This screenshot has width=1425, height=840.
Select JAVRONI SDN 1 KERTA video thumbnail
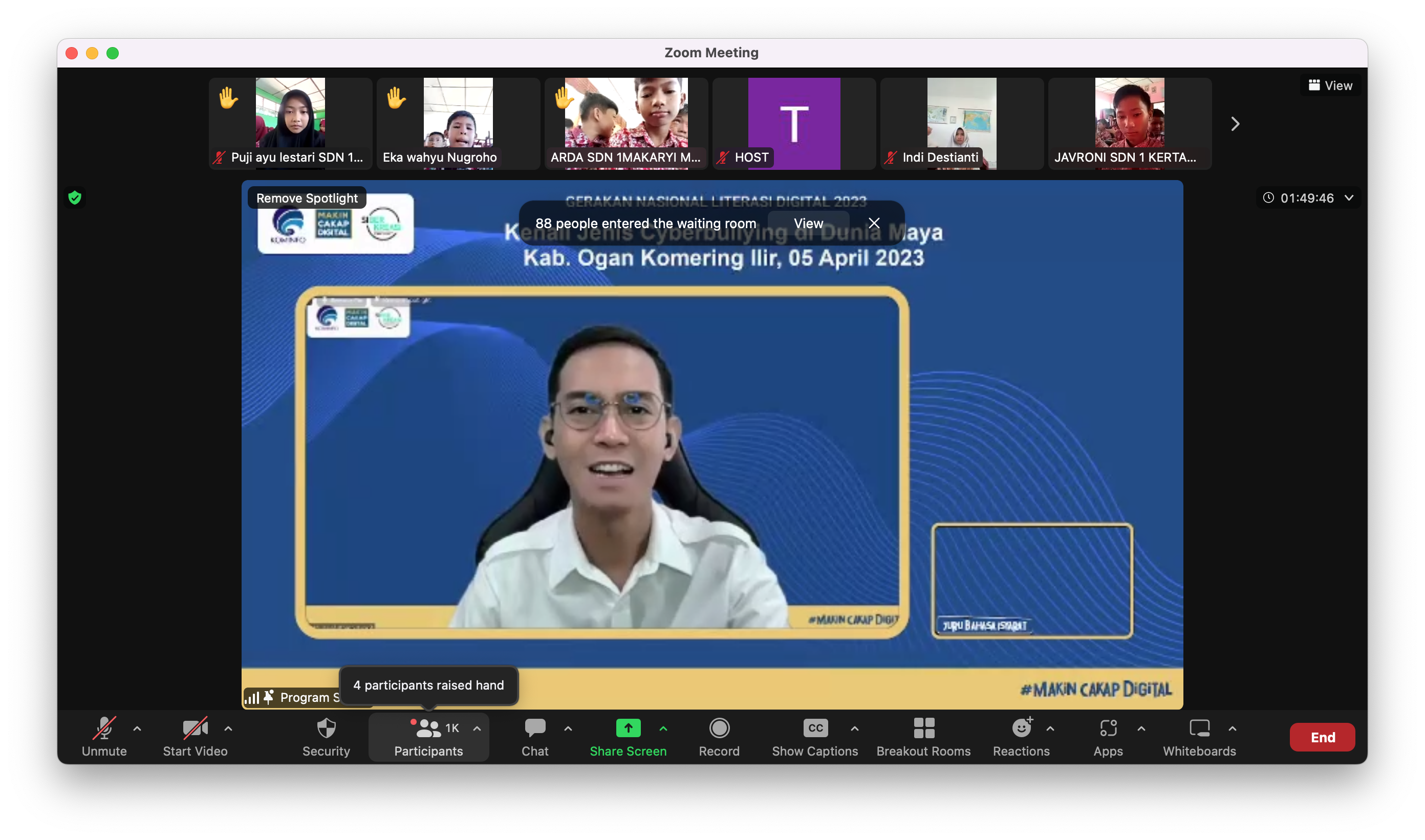[x=1130, y=123]
